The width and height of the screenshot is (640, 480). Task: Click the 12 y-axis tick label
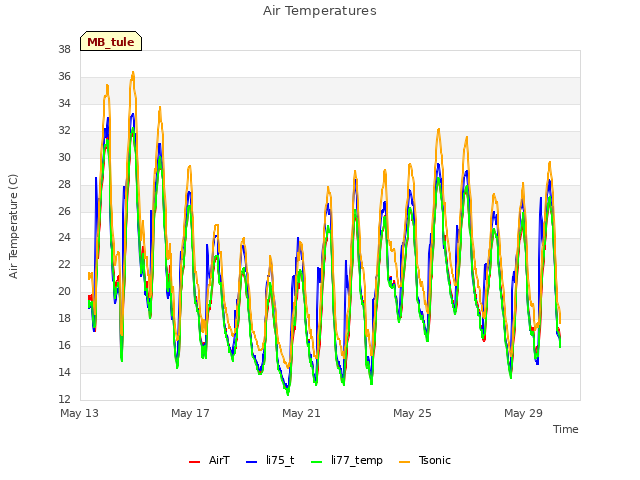point(64,399)
